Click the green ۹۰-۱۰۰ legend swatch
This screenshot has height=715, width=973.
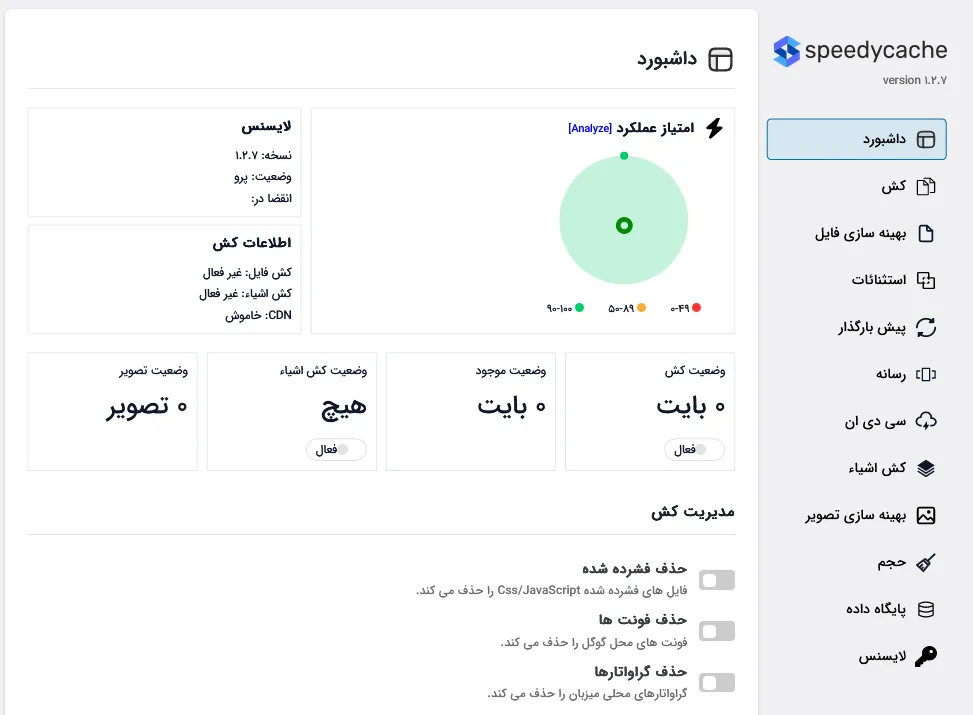580,307
